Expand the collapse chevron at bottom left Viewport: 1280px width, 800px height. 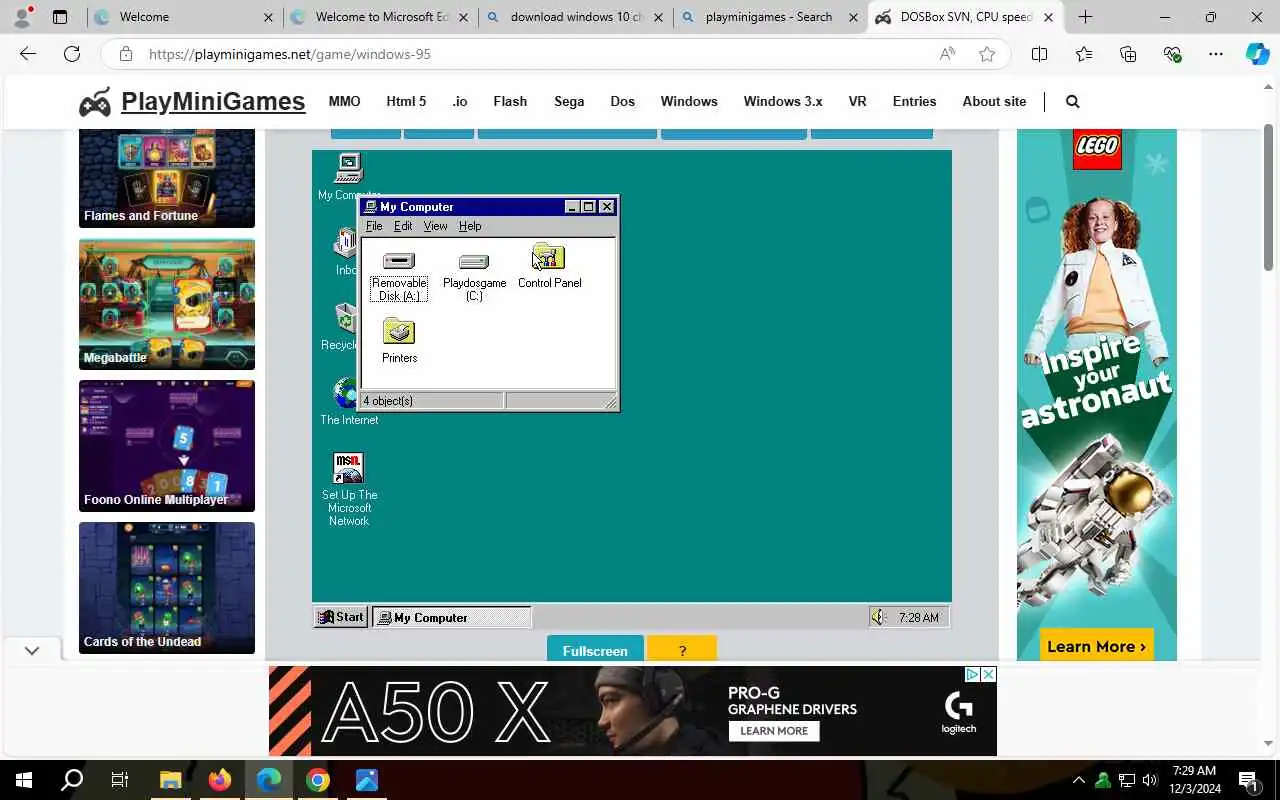coord(32,650)
